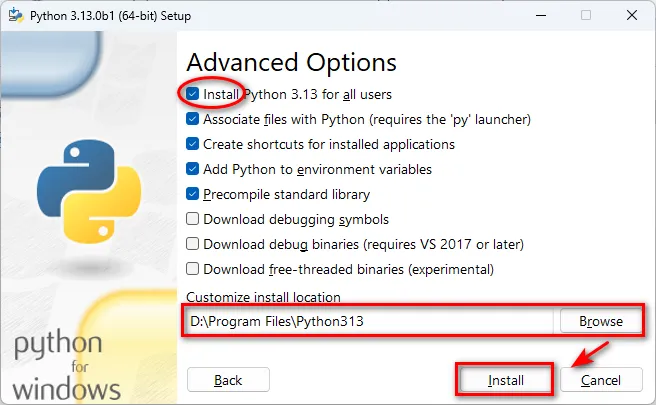The width and height of the screenshot is (656, 405).
Task: Click the Python snake logo graphic
Action: pos(89,191)
